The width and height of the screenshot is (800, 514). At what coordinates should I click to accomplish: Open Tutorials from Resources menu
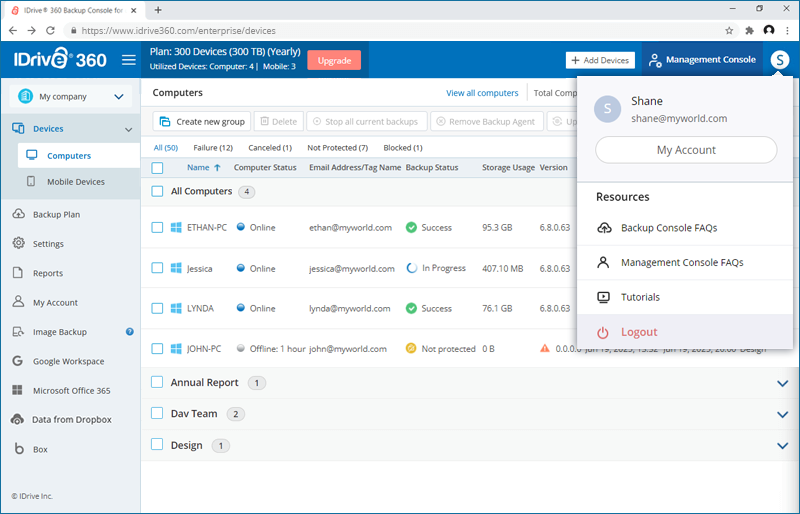coord(685,297)
